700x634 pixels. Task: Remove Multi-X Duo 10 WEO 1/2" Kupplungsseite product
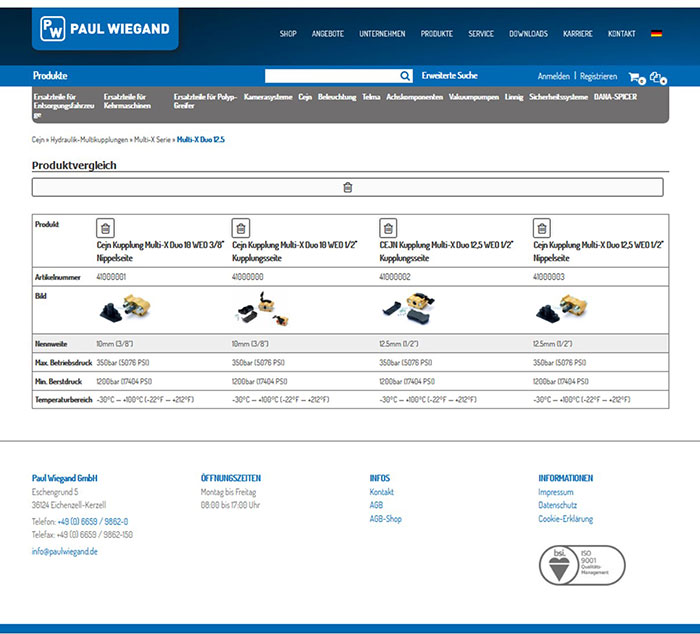coord(241,228)
